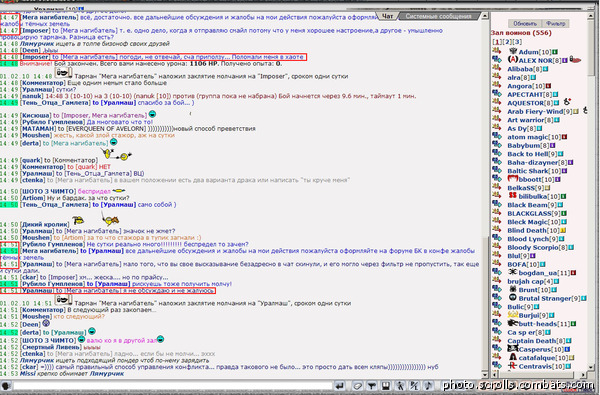Screen dimensions: 600x395
Task: Toggle the funnel chat filter icon
Action: point(372,386)
